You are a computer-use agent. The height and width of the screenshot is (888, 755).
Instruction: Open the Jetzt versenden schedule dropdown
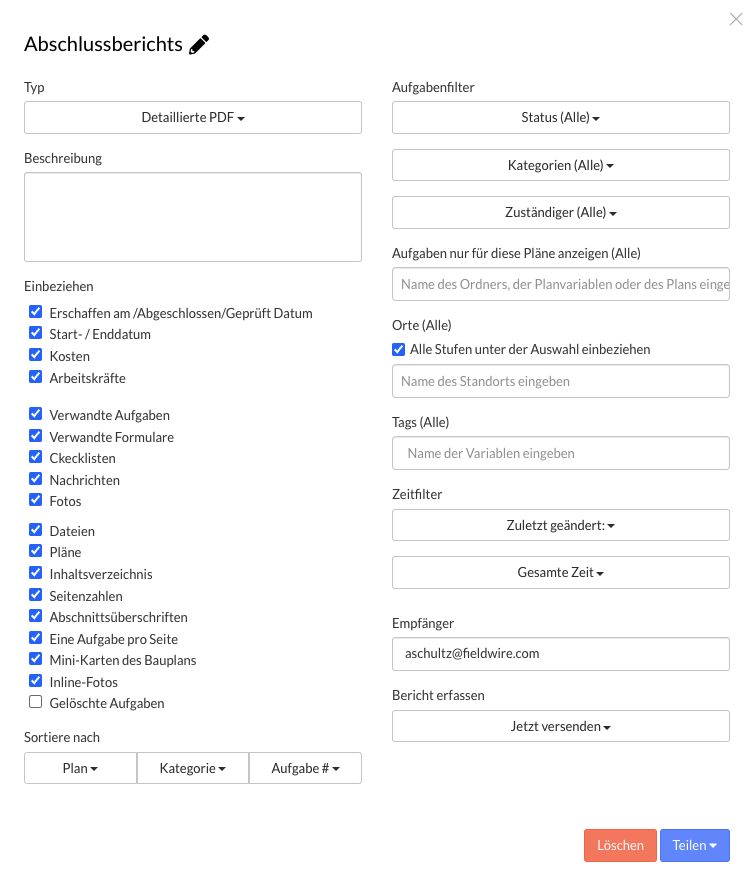click(x=560, y=726)
